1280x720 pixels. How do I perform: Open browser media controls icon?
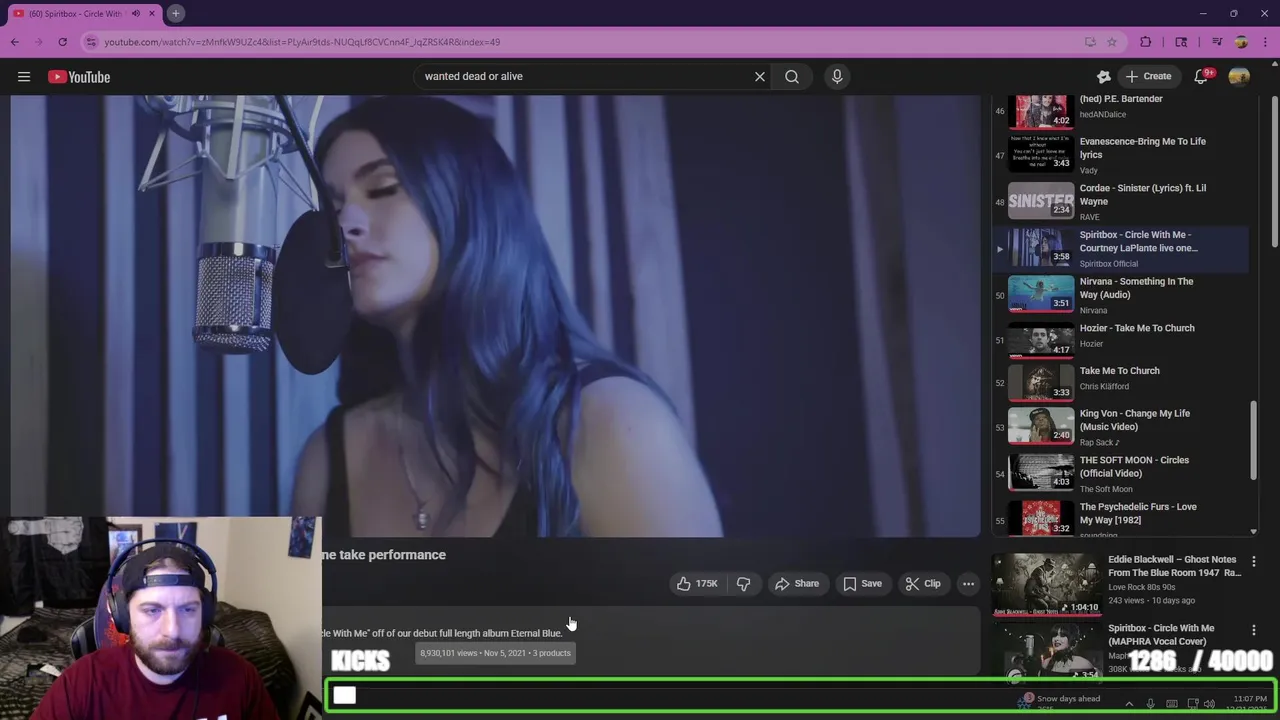1217,42
